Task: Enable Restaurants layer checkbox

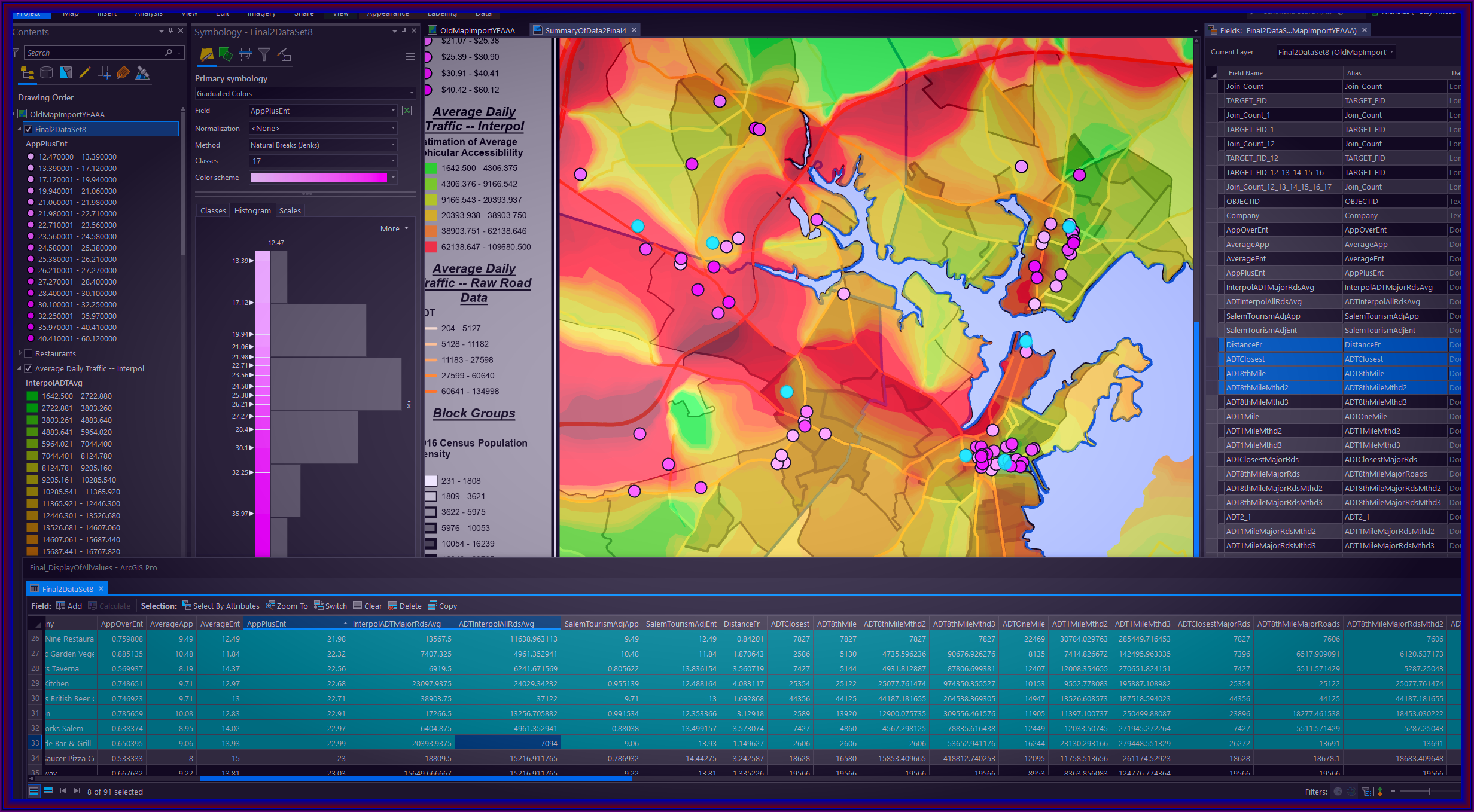Action: [x=28, y=353]
